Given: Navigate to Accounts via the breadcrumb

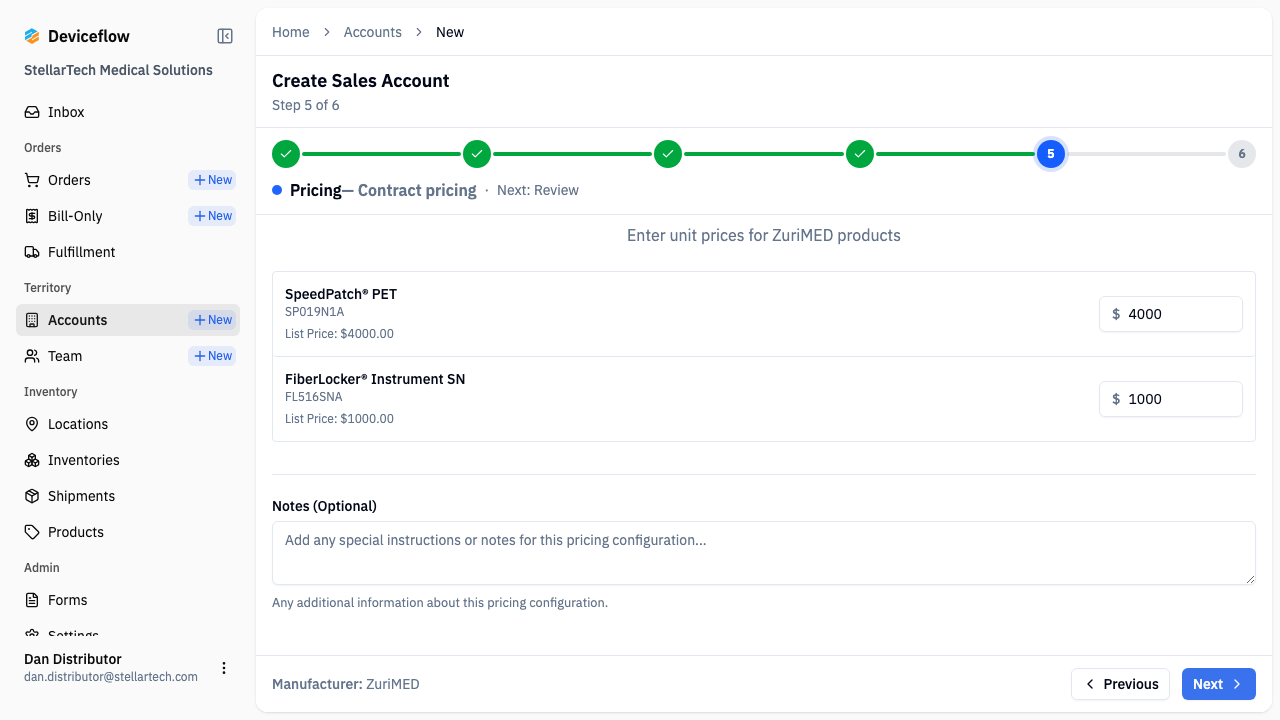Looking at the screenshot, I should tap(372, 31).
